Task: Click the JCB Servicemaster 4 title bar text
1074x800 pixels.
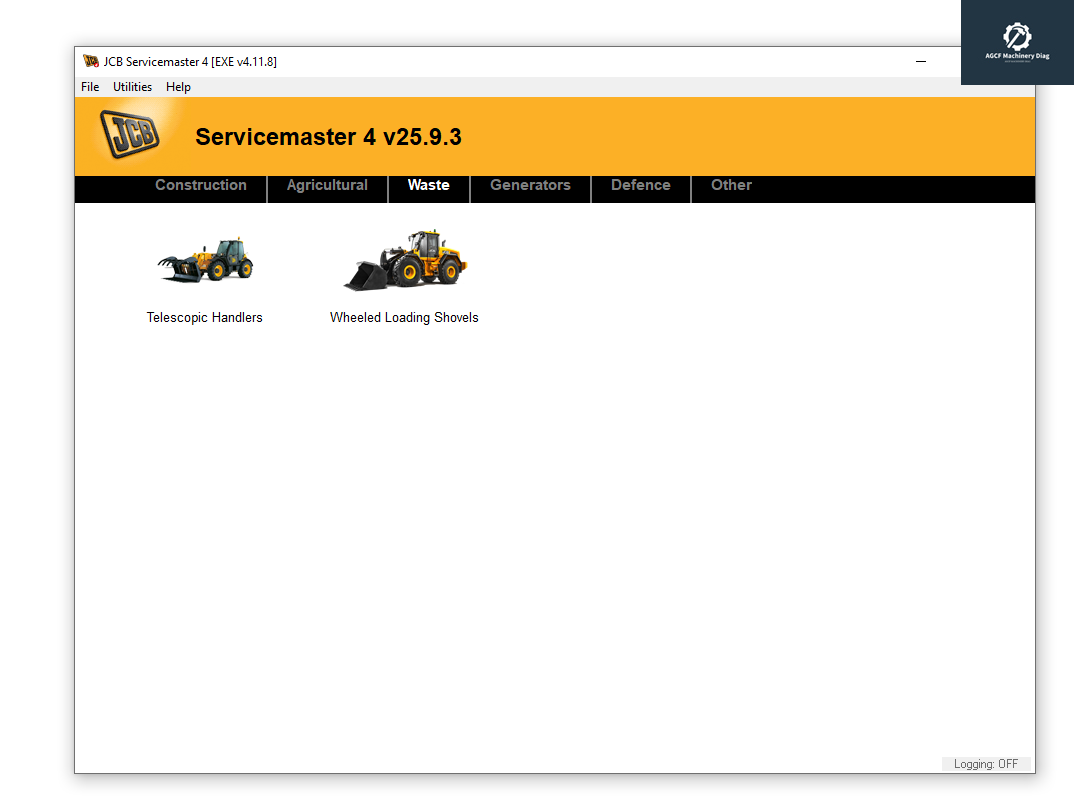Action: click(x=190, y=62)
